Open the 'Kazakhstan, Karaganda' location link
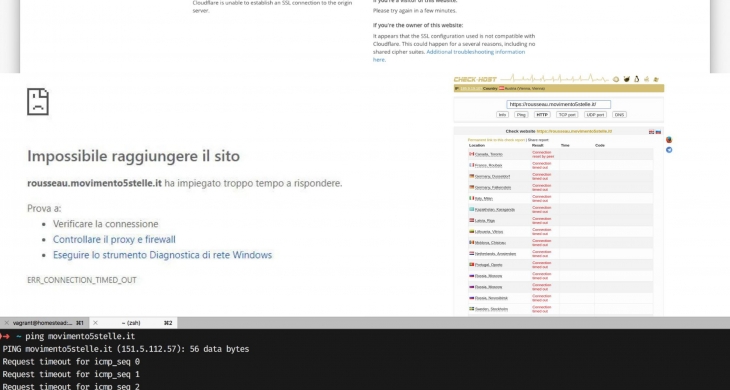Screen dimensions: 730x390 click(494, 209)
